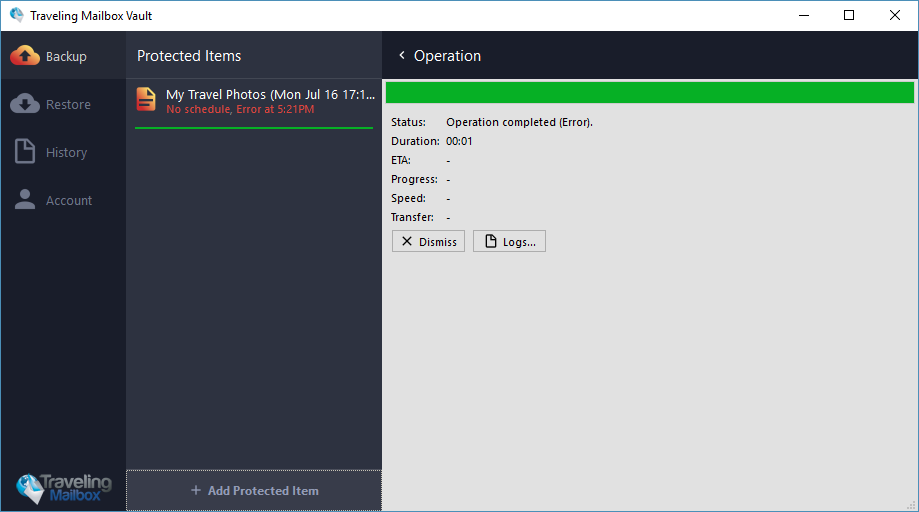Minimize the Traveling Mailbox Vault window
919x512 pixels.
(x=803, y=15)
